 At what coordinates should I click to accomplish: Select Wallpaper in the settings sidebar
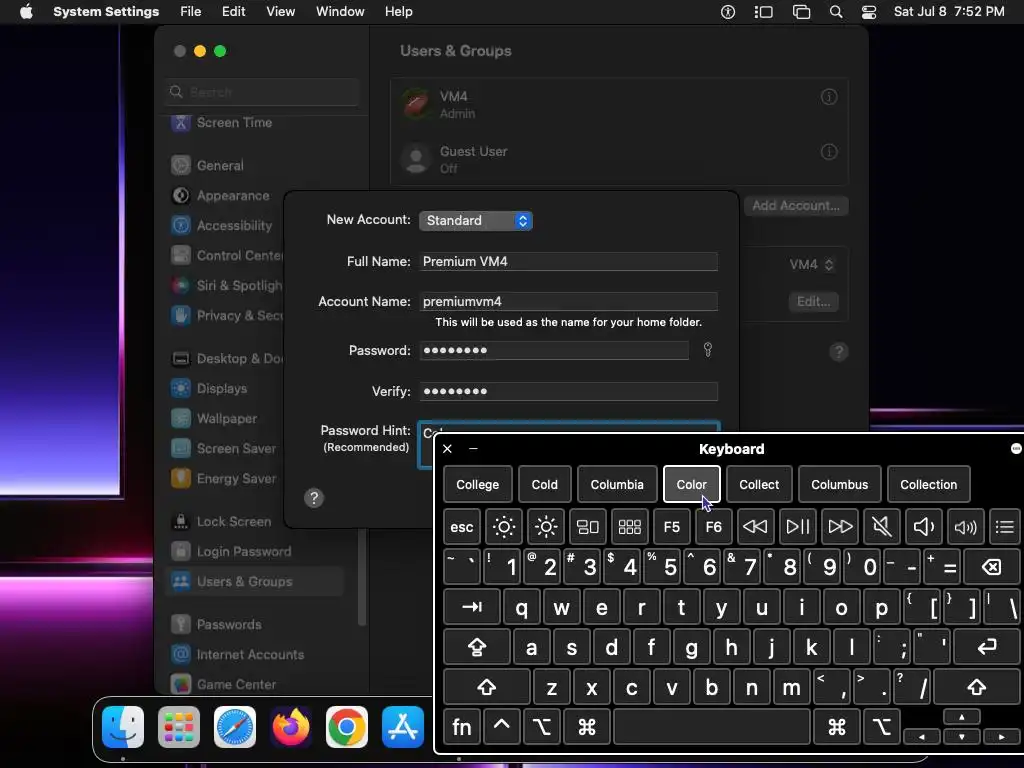(225, 419)
